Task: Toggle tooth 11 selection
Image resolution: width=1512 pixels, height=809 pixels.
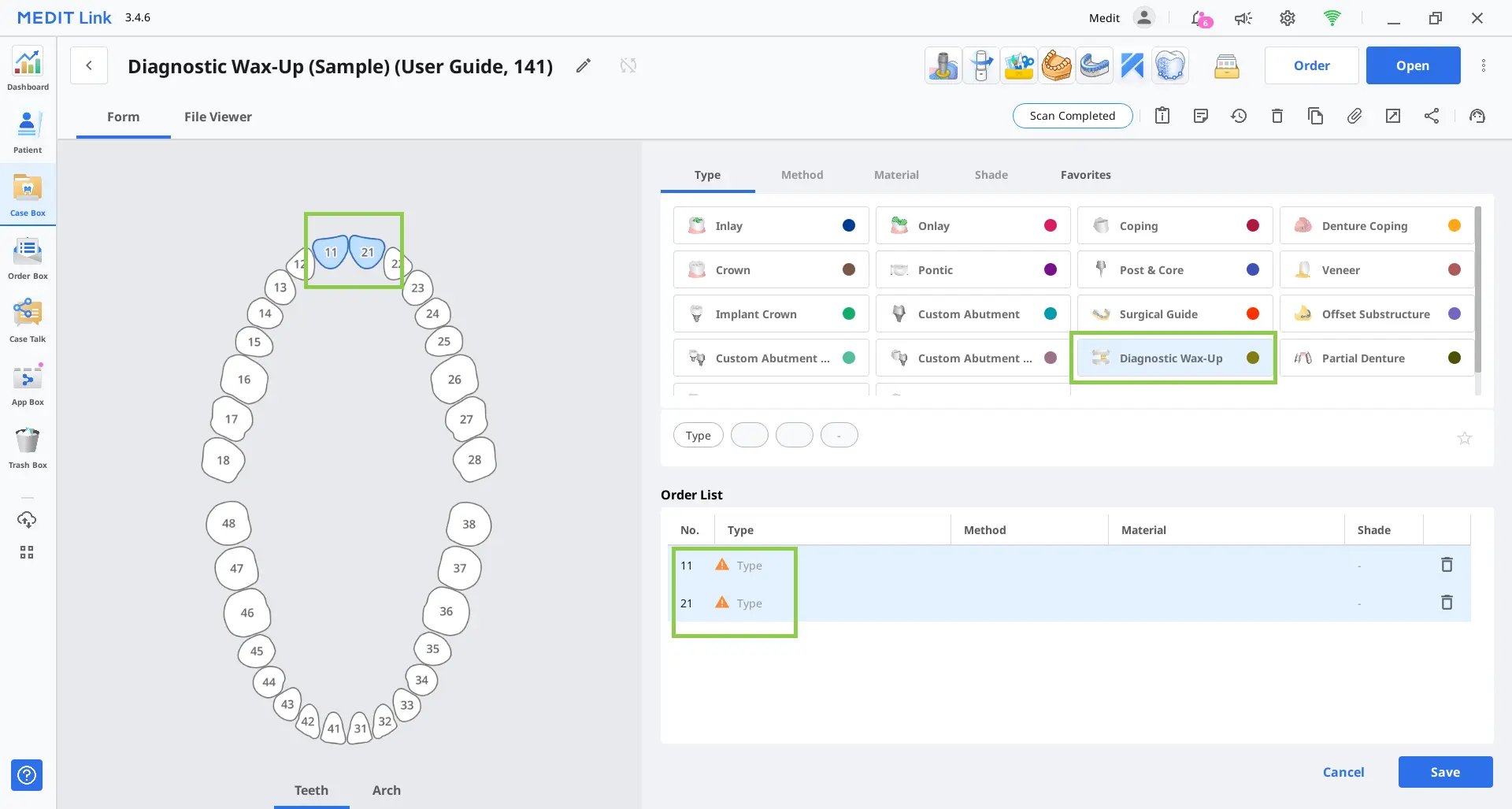Action: 331,251
